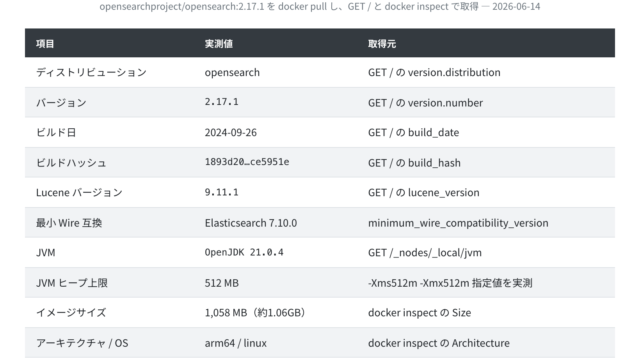The height and width of the screenshot is (360, 640).
Task: Click the 取得元 column header
Action: point(382,44)
